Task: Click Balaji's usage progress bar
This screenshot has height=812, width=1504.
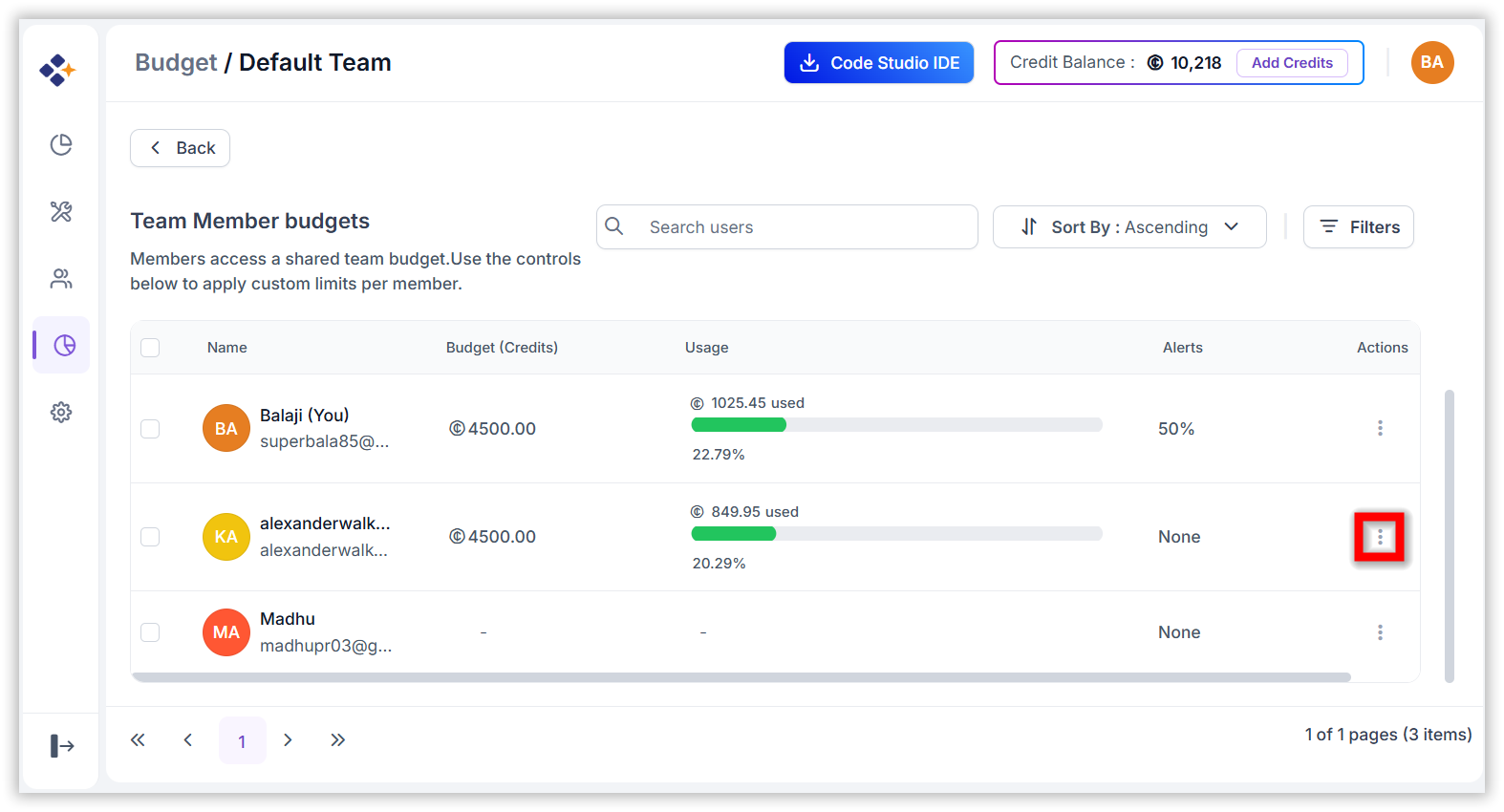Action: tap(896, 425)
